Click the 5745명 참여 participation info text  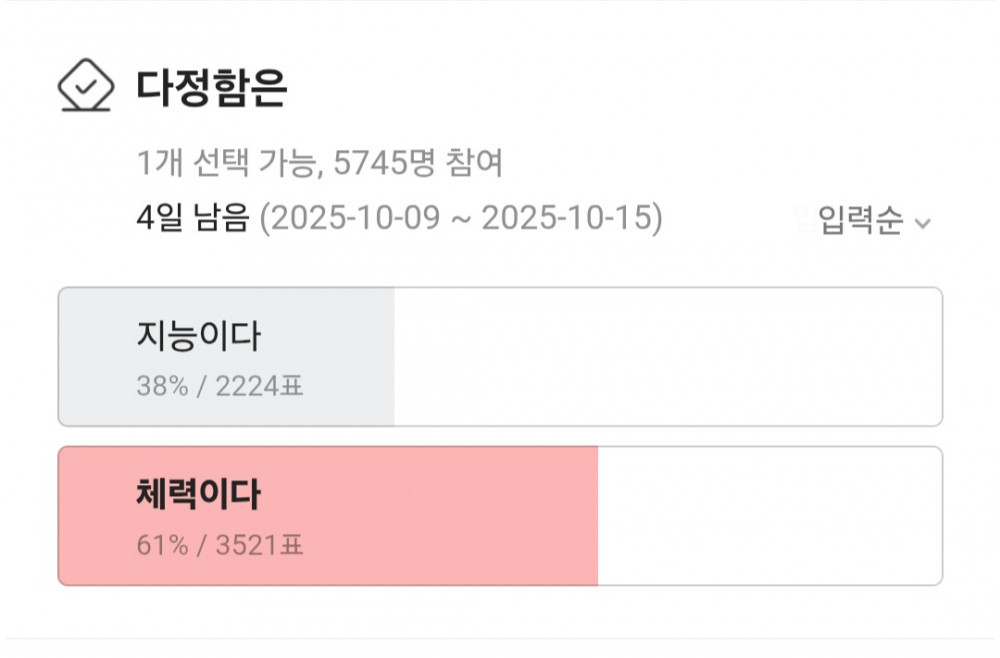tap(418, 163)
